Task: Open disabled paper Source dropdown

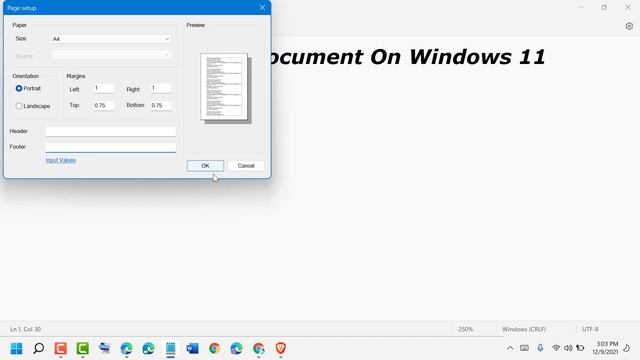Action: click(111, 55)
